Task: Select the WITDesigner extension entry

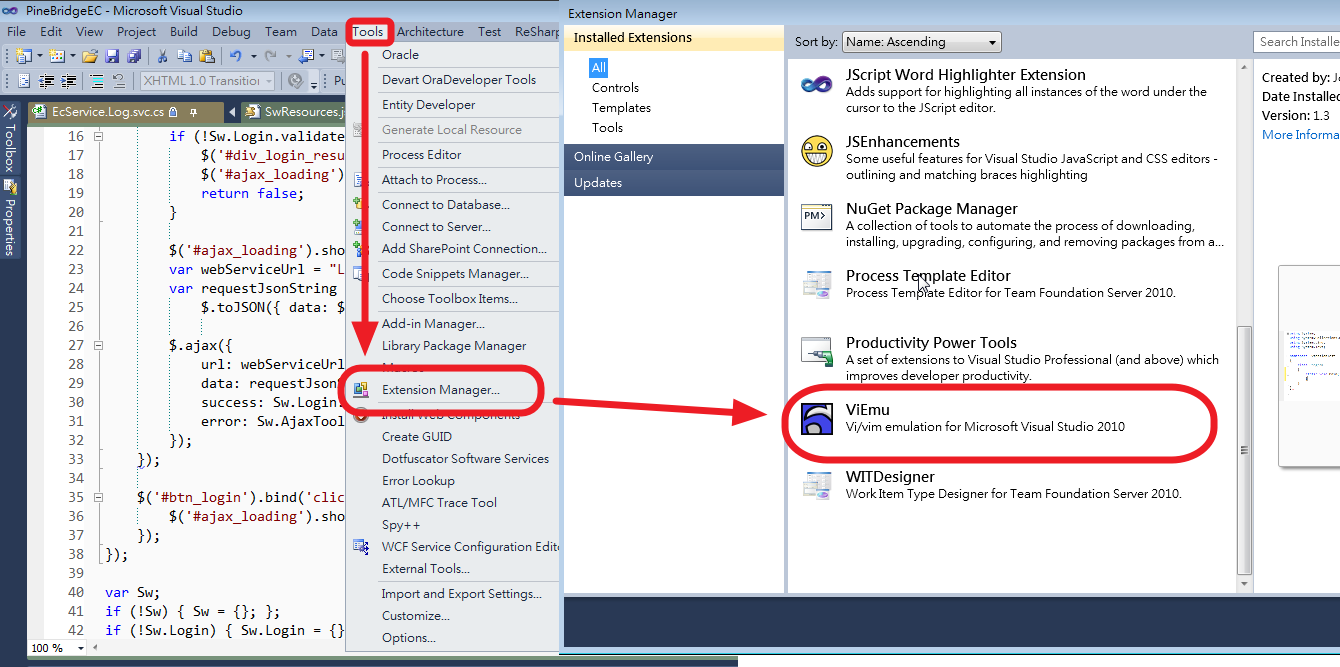Action: [1010, 485]
